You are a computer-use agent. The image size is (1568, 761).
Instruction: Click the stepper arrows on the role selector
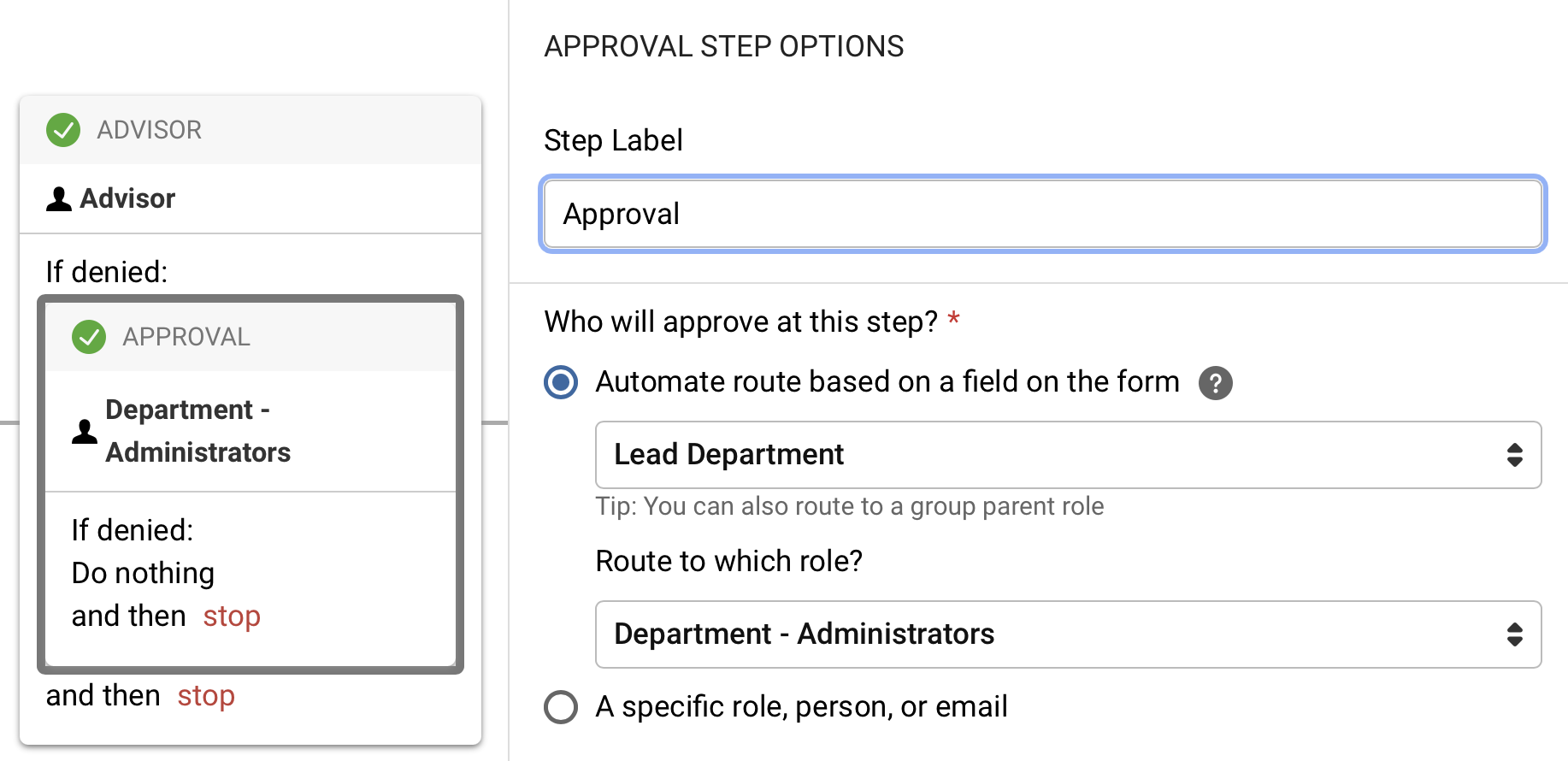(1516, 634)
